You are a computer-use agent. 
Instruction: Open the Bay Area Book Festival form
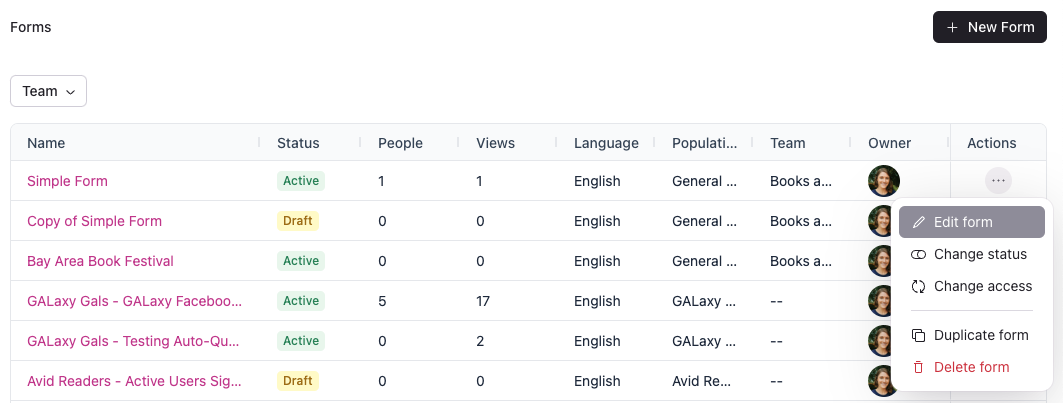point(100,261)
